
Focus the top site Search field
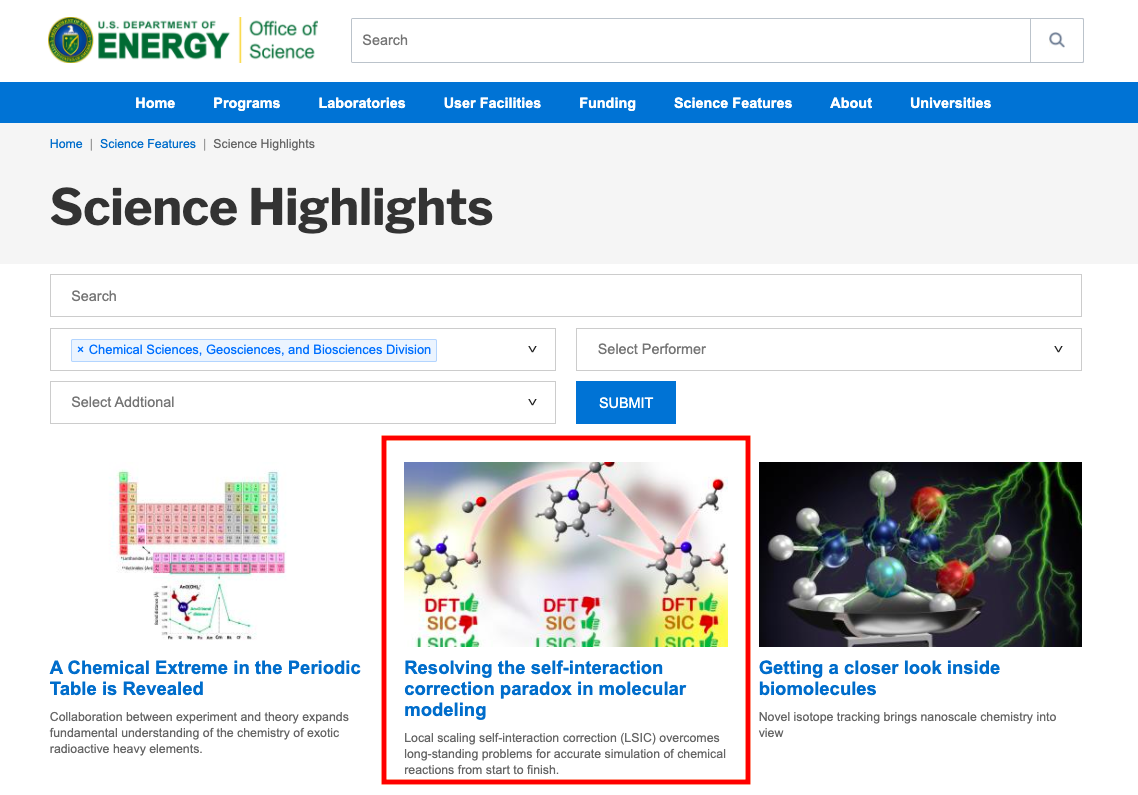pos(691,41)
